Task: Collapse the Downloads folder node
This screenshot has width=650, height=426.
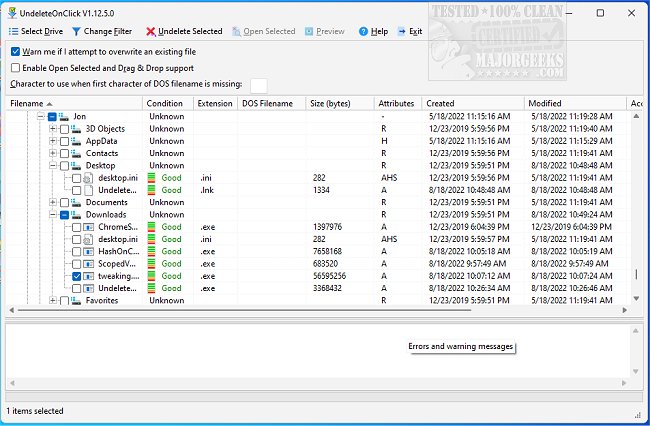Action: coord(53,215)
